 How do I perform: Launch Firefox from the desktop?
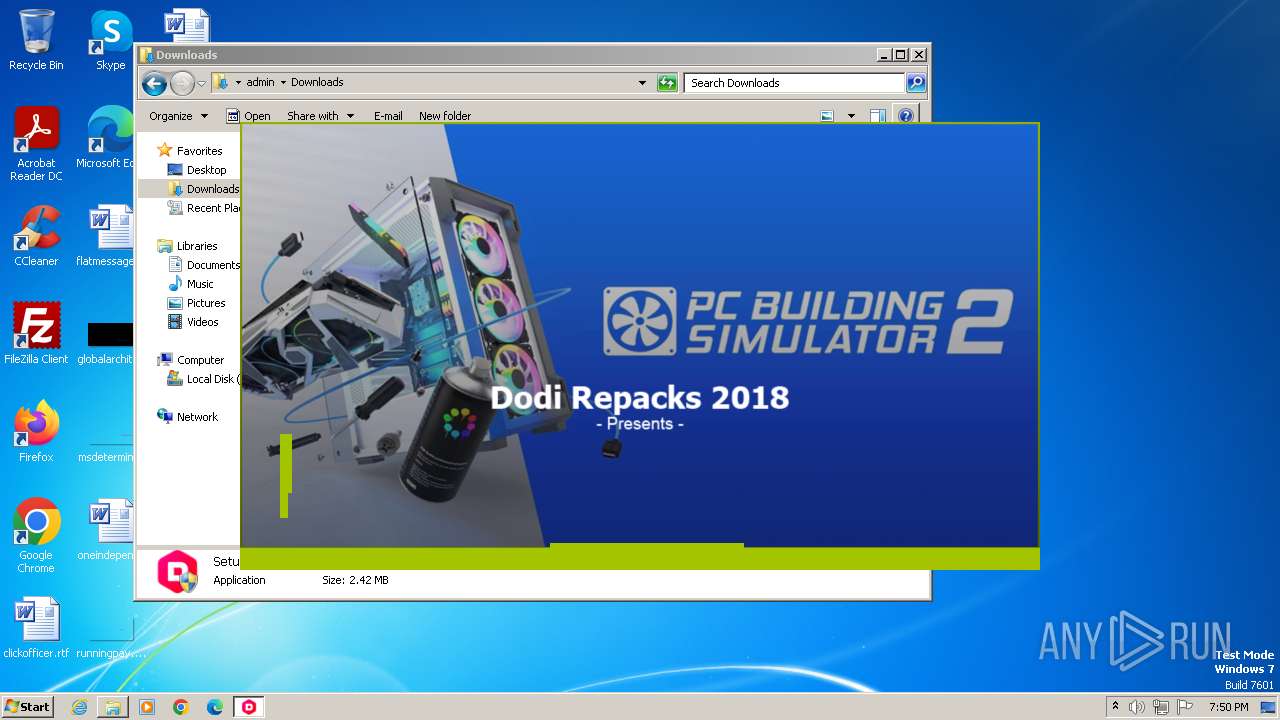[x=36, y=431]
